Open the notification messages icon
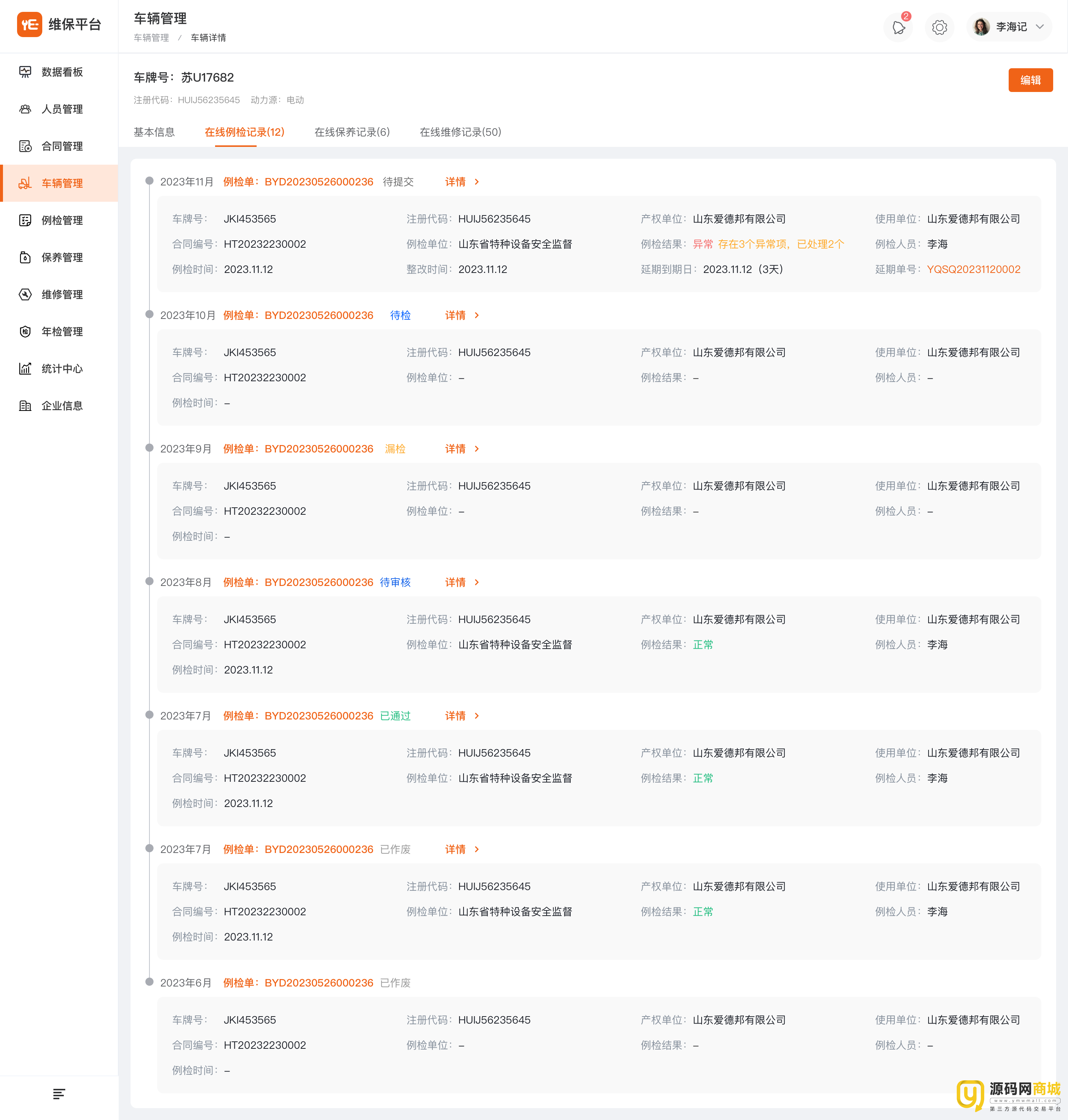 click(899, 27)
